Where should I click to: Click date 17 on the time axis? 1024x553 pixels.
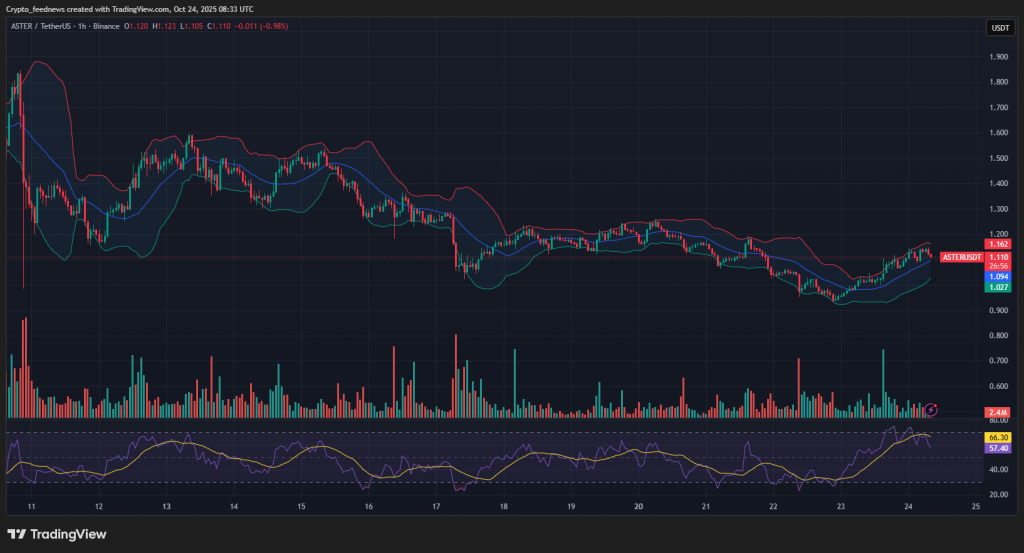[x=436, y=507]
